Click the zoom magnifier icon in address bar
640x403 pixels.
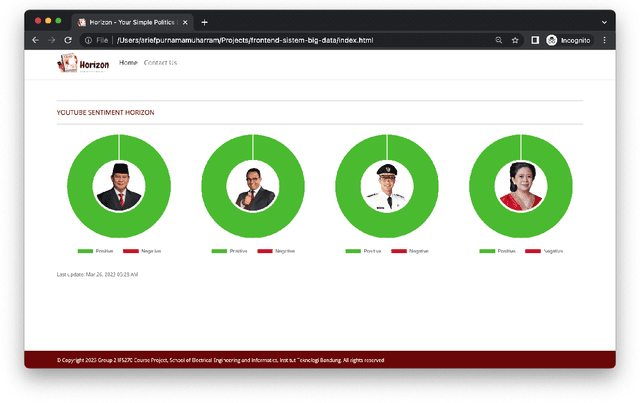(499, 40)
